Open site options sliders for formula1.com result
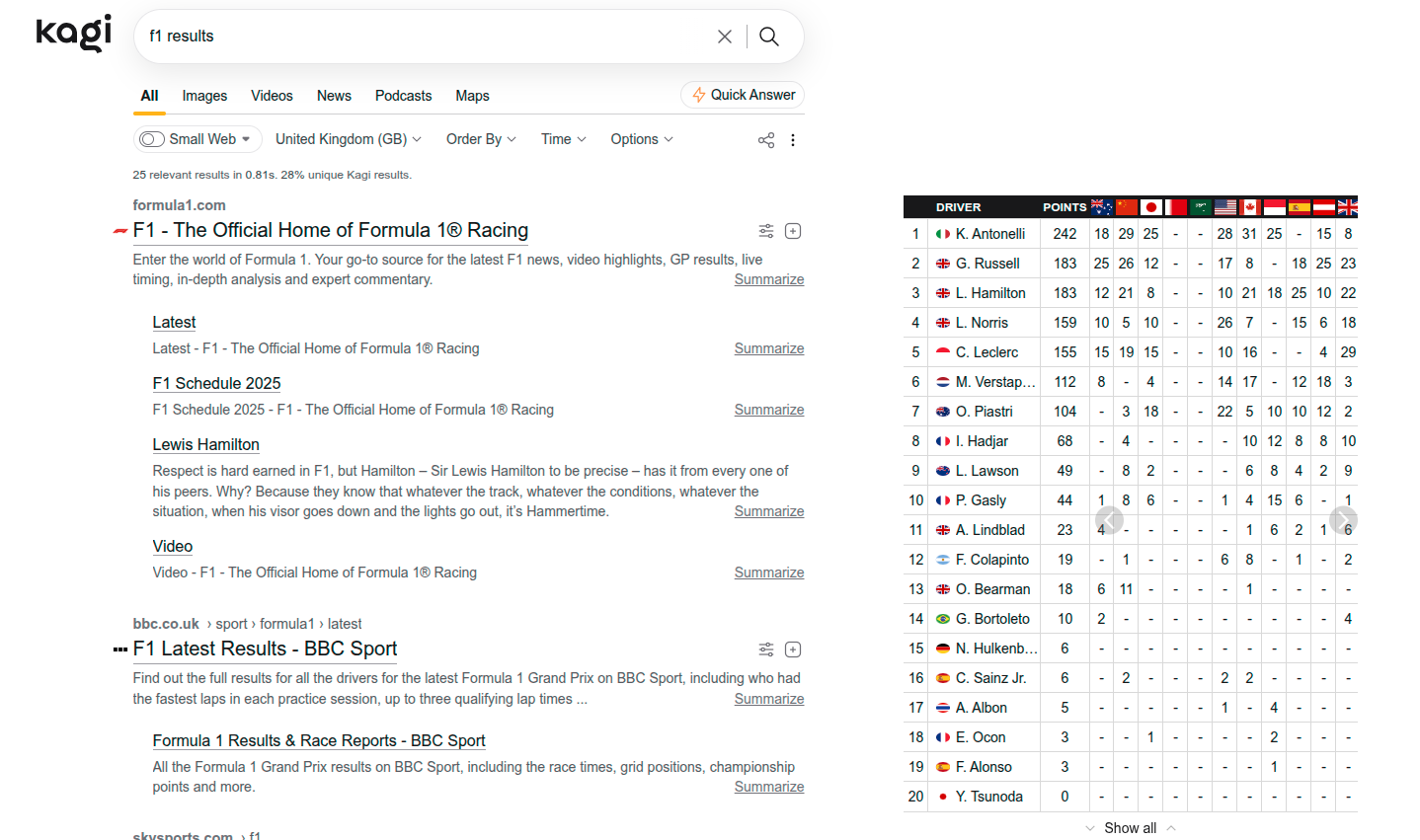The height and width of the screenshot is (840, 1420). (766, 231)
